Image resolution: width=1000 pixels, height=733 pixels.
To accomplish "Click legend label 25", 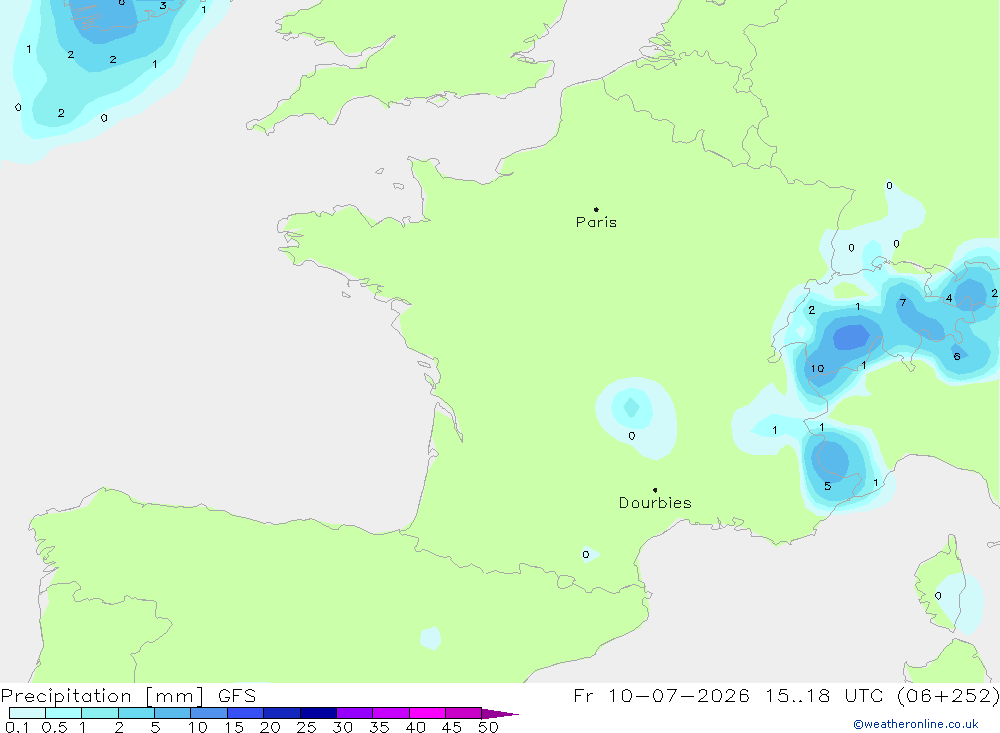I will [306, 727].
